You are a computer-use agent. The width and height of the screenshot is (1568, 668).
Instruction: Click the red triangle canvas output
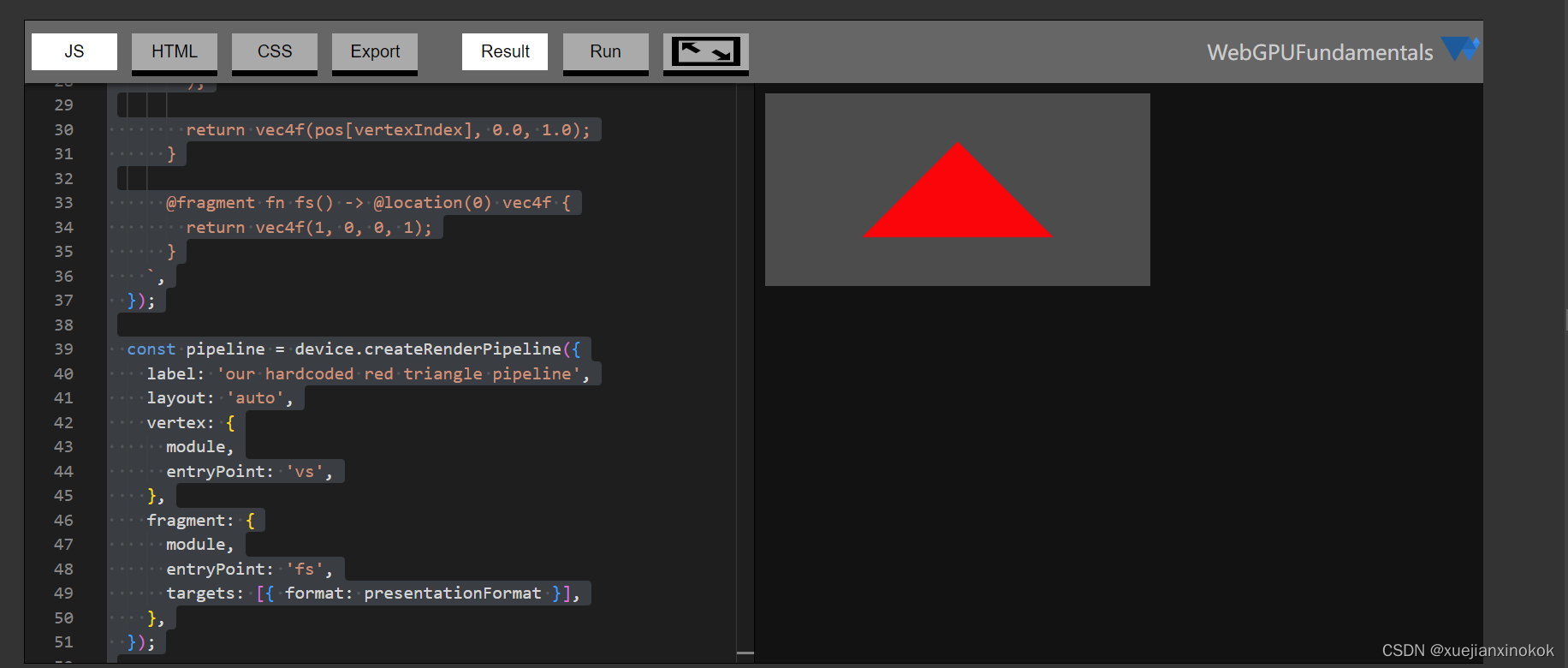click(x=958, y=190)
